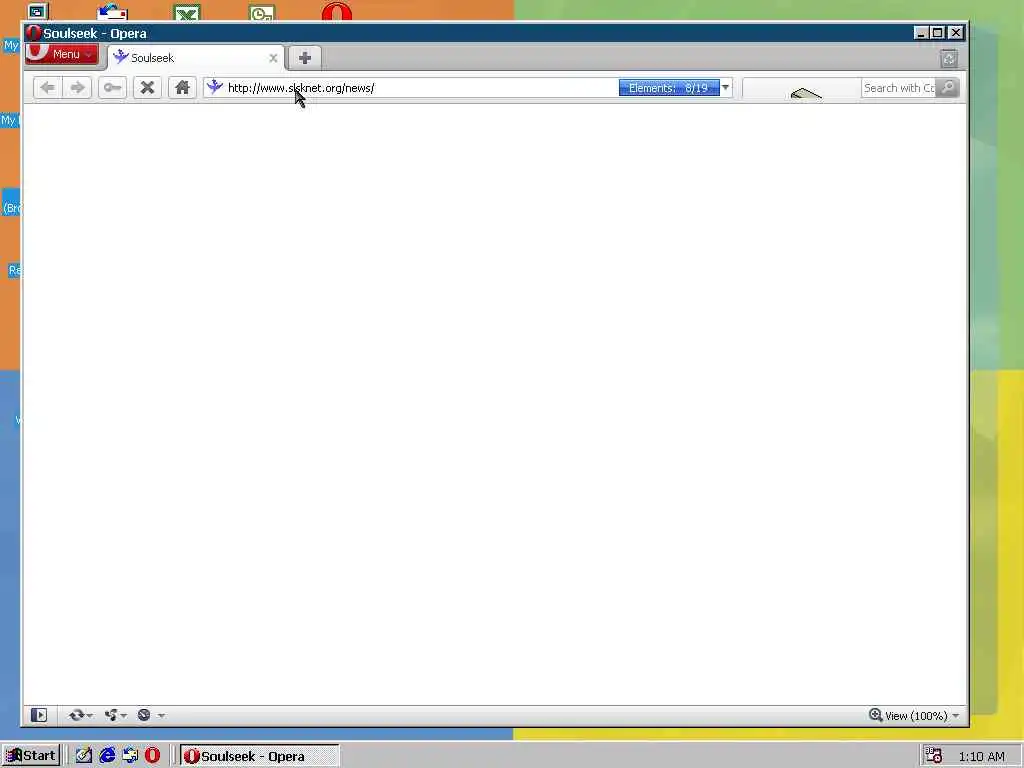Toggle the side panel button in status bar
This screenshot has width=1024, height=768.
39,715
